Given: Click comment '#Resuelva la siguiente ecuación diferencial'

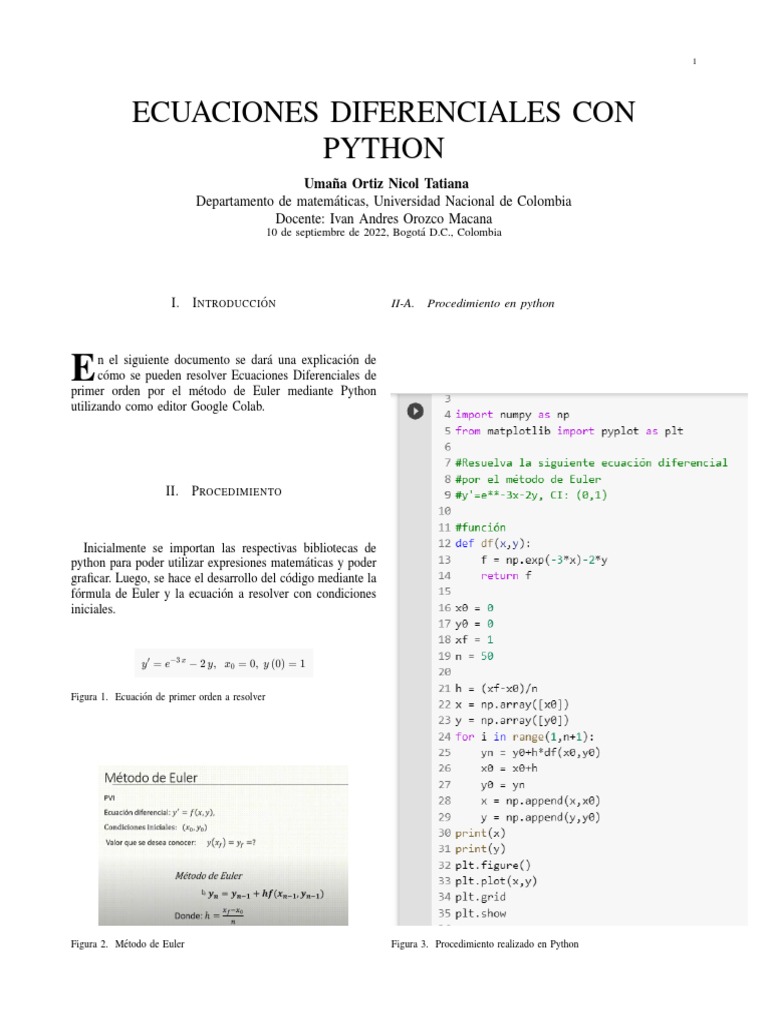Looking at the screenshot, I should tap(591, 463).
